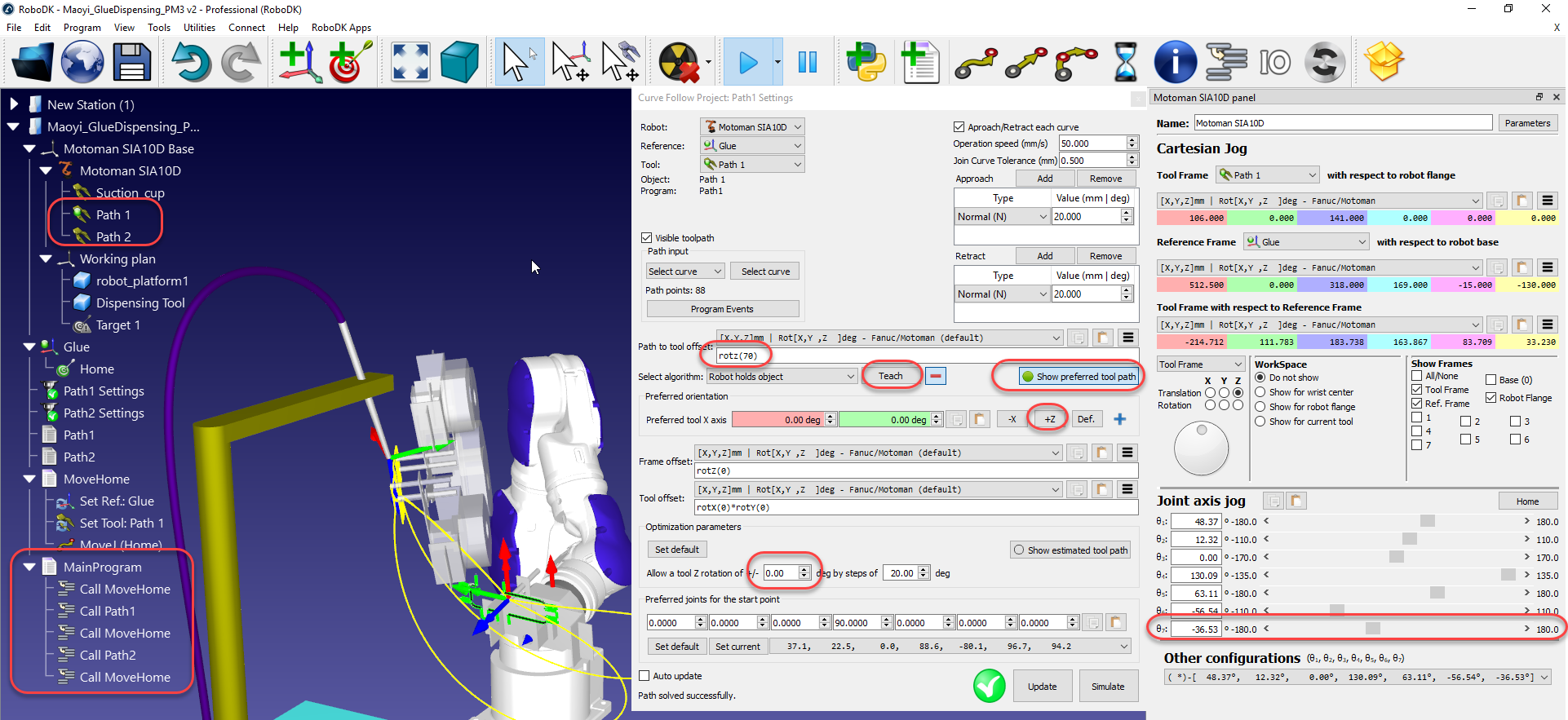Add preferred orientation with blue plus
Image resolution: width=1568 pixels, height=720 pixels.
[1120, 419]
